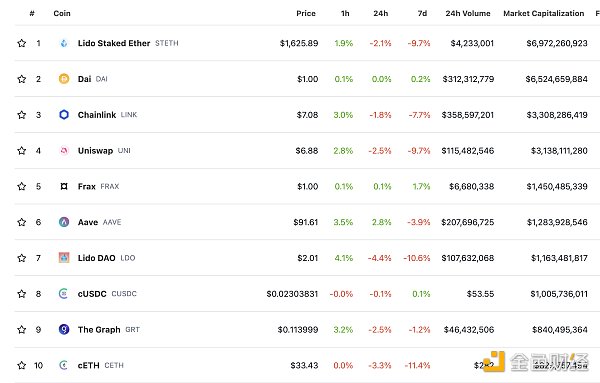Click the Lido DAO logo icon

pyautogui.click(x=64, y=258)
